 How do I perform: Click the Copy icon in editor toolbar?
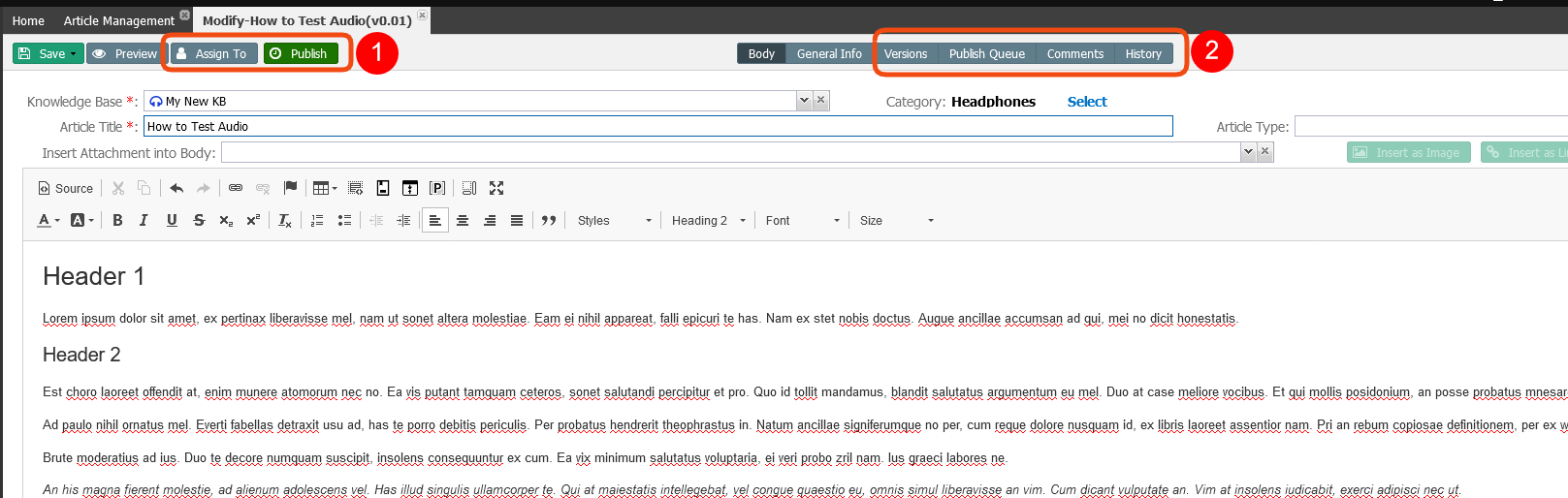pos(144,188)
